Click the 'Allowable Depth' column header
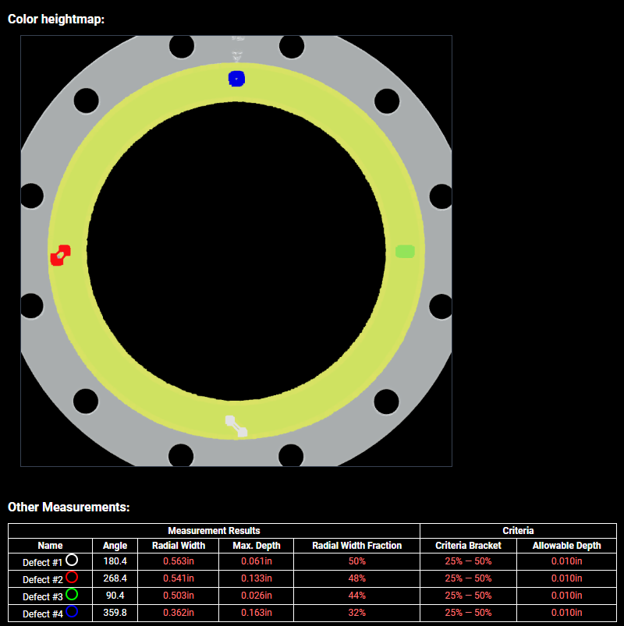 [x=567, y=546]
